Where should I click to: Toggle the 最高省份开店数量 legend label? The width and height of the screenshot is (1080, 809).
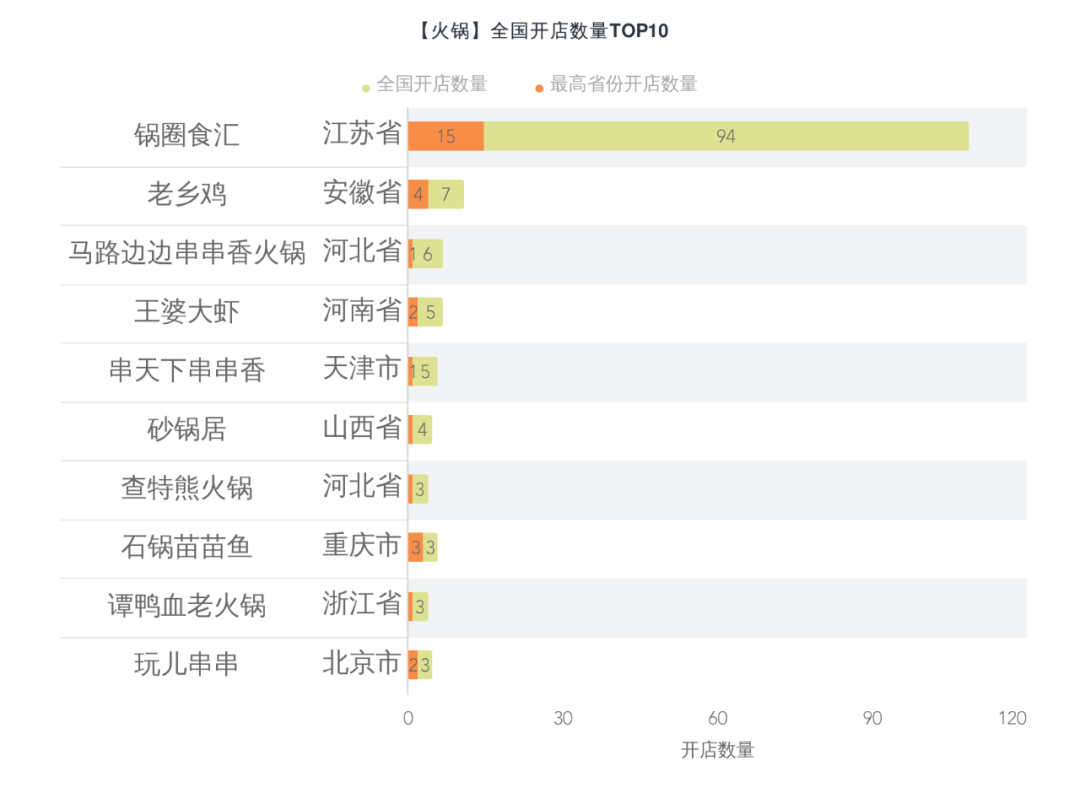(623, 84)
